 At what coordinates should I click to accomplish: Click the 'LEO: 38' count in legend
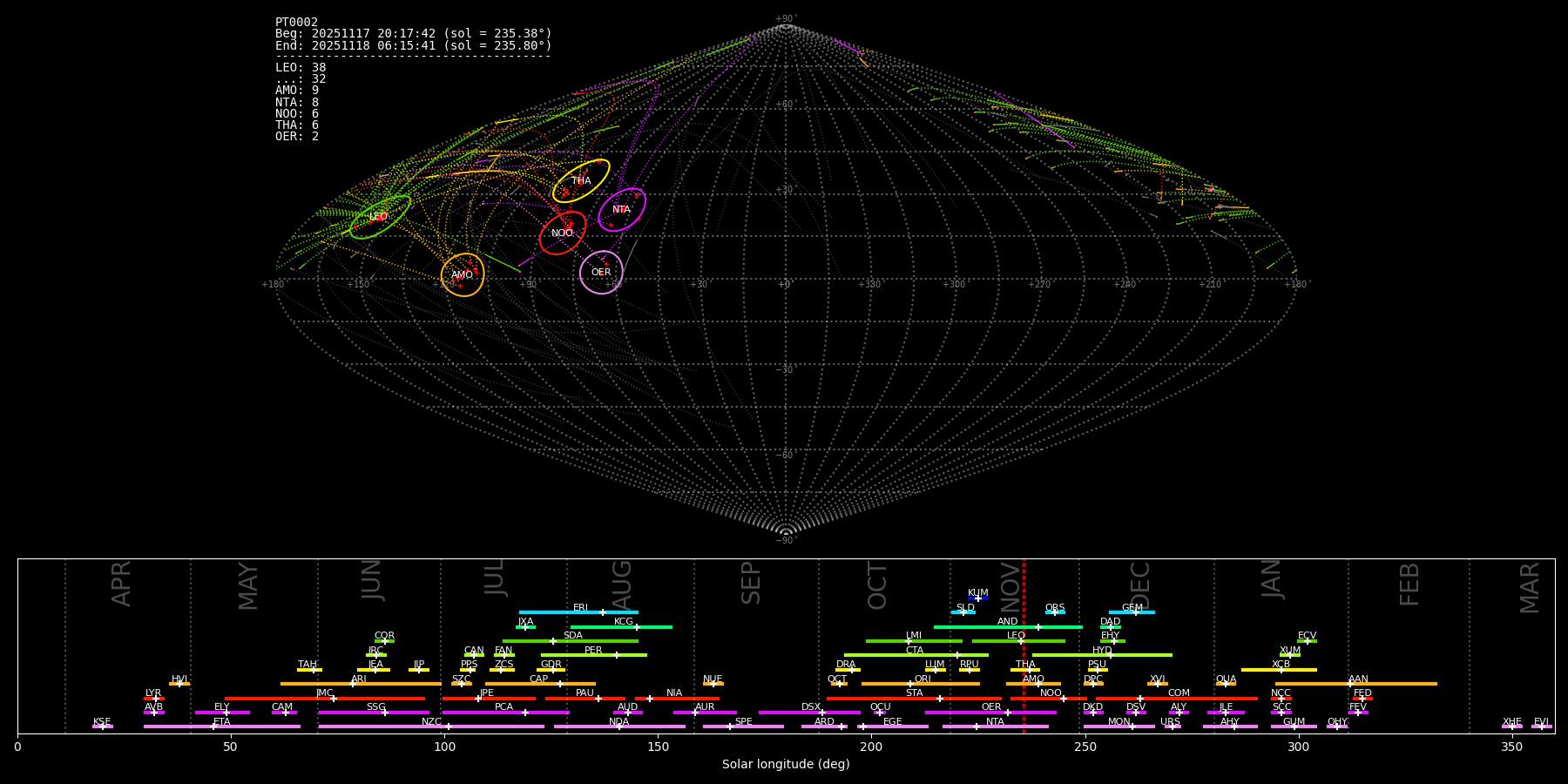pyautogui.click(x=301, y=68)
